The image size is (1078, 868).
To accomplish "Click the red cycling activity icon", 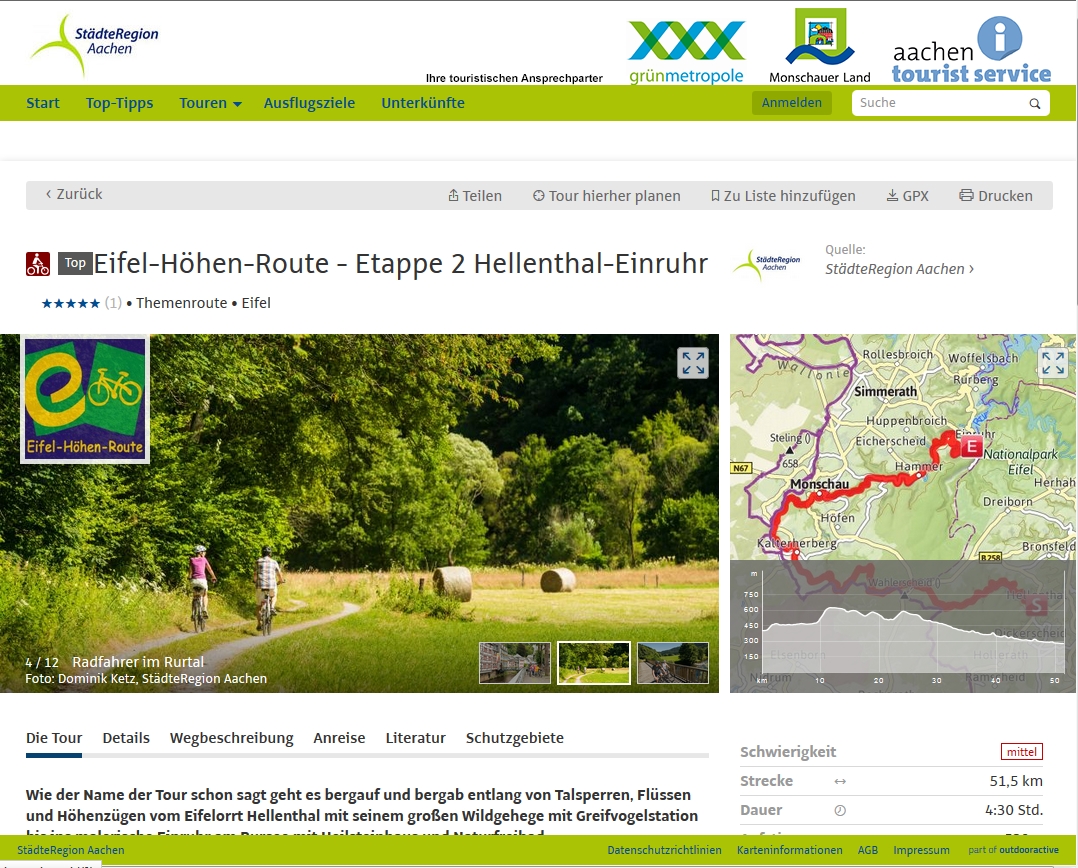I will [x=38, y=264].
